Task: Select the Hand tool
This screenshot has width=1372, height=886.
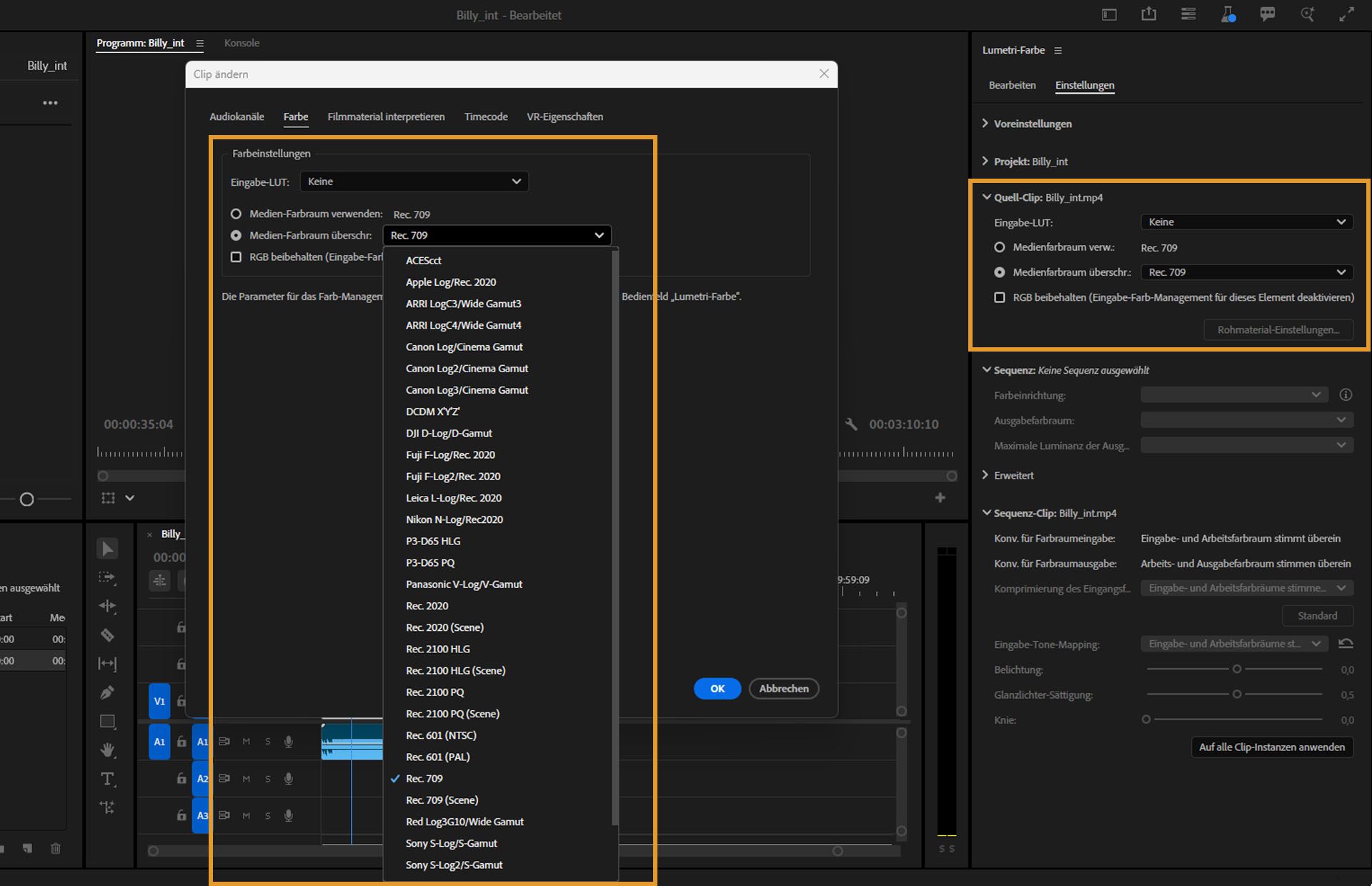Action: tap(107, 750)
